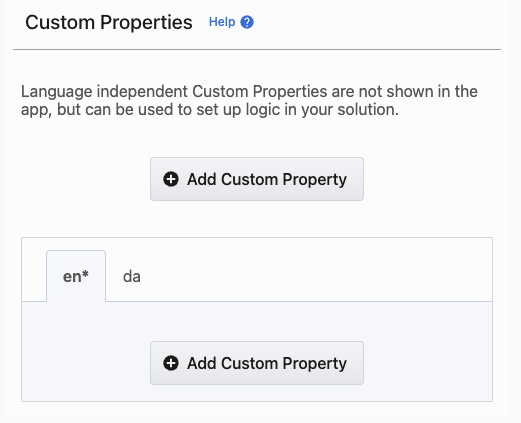The width and height of the screenshot is (521, 423).
Task: Switch to the da language tab
Action: [x=132, y=277]
